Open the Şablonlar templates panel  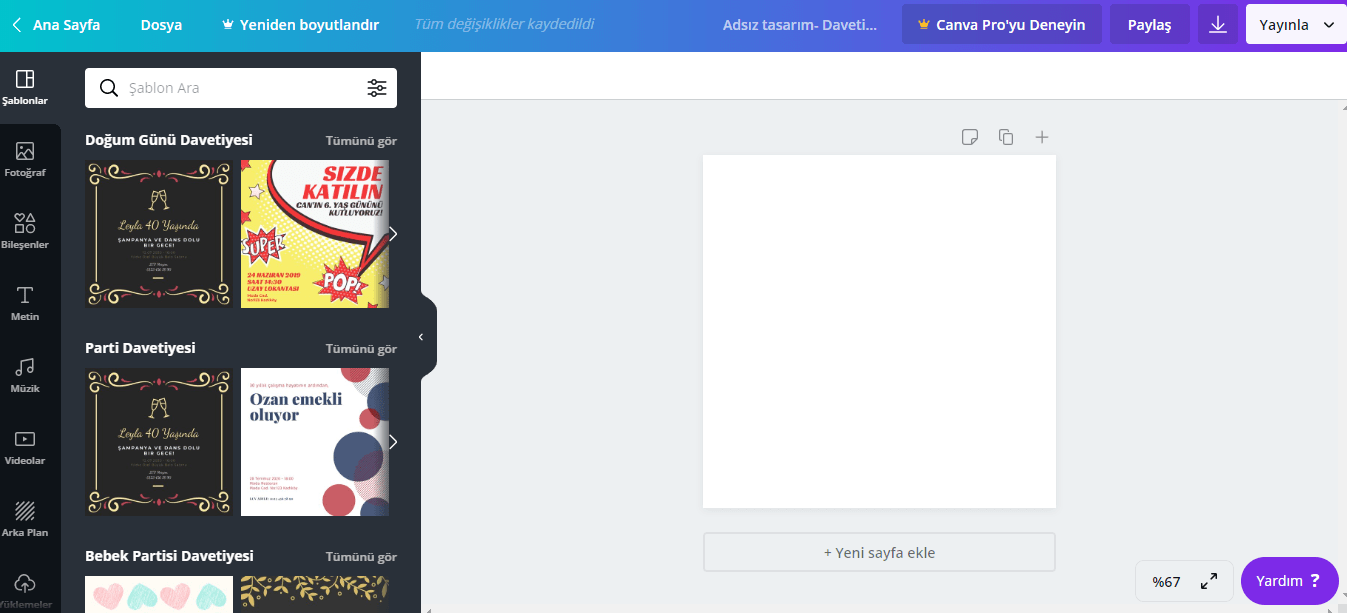pos(25,88)
